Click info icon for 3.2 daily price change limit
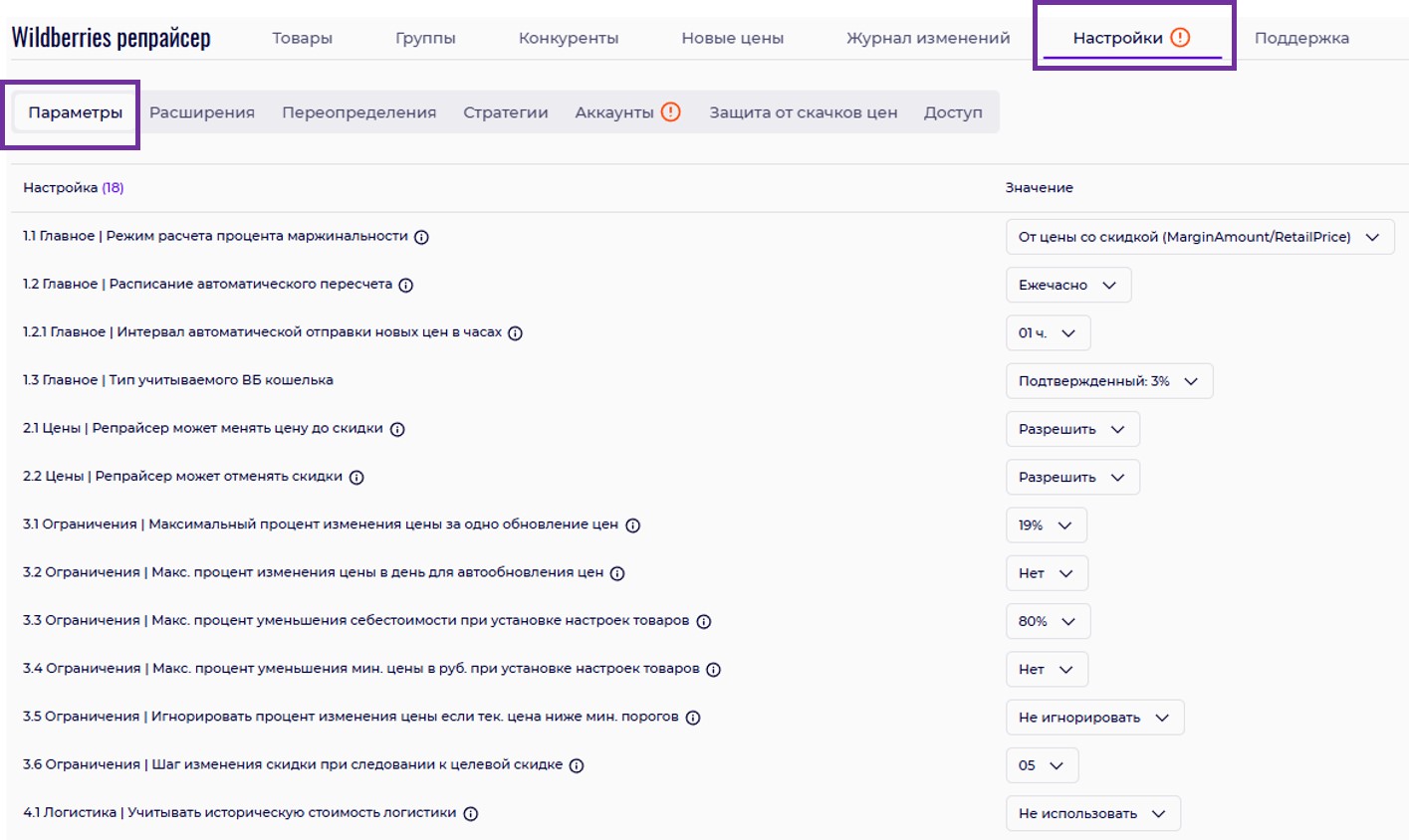 pos(617,573)
